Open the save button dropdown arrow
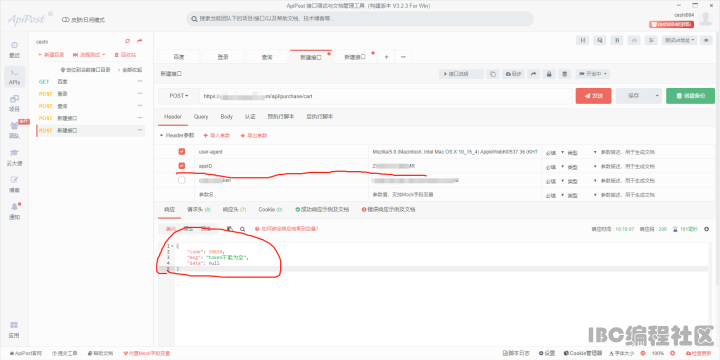The image size is (720, 360). click(x=657, y=96)
